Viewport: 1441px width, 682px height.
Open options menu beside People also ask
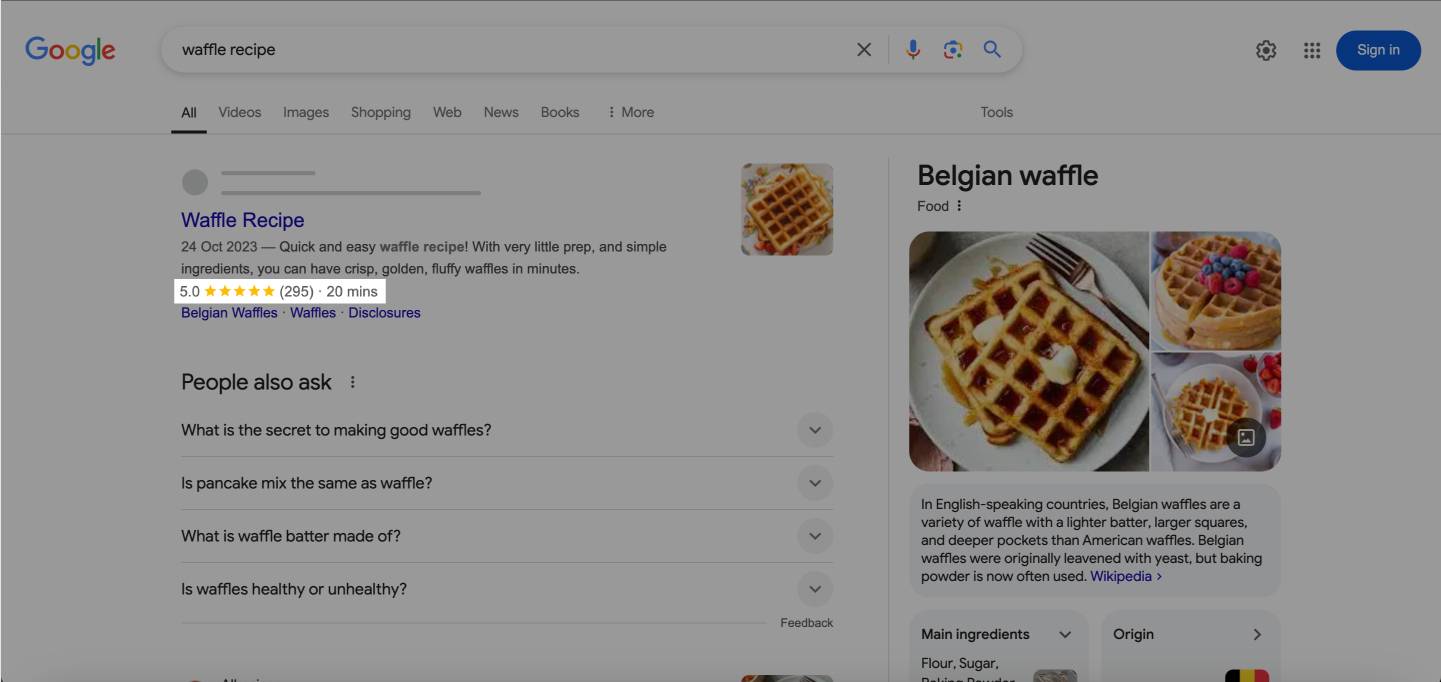click(352, 382)
